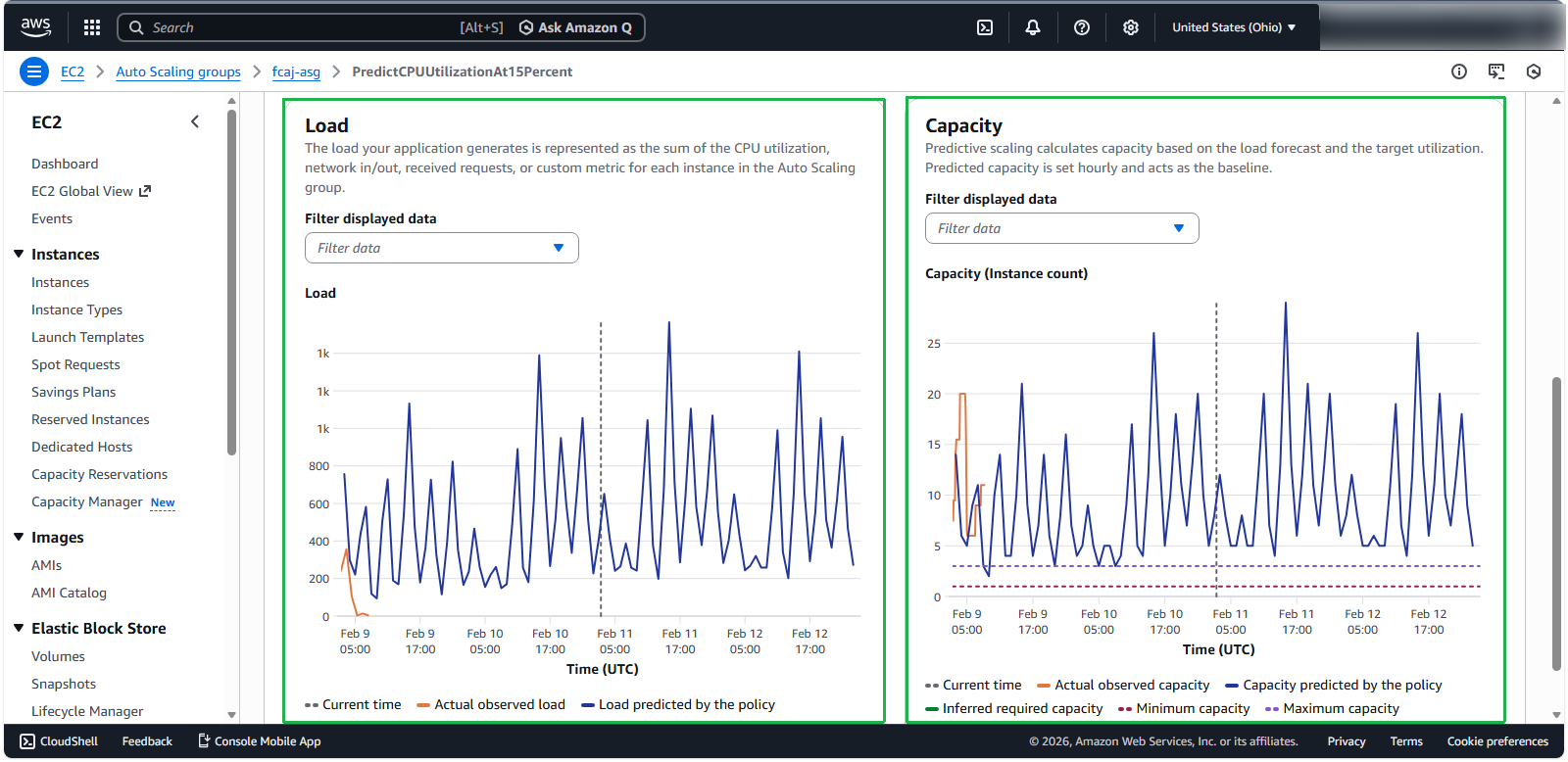Click the hexagon settings icon near breadcrumb
This screenshot has height=762, width=1568.
tap(1534, 71)
